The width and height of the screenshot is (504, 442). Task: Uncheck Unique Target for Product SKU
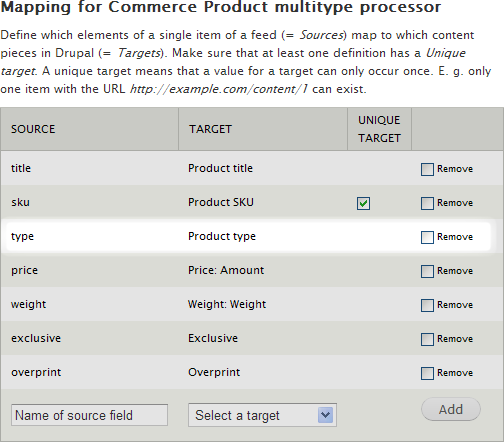pos(363,203)
